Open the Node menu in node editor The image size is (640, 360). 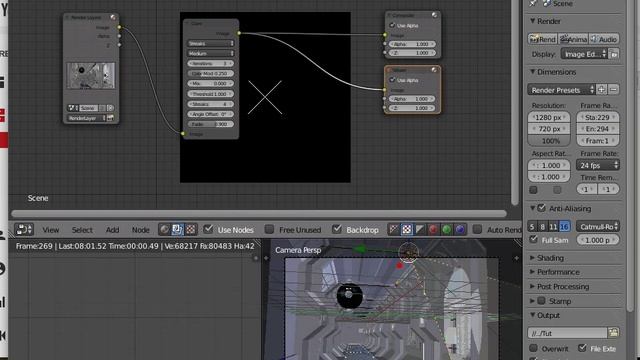pos(140,230)
